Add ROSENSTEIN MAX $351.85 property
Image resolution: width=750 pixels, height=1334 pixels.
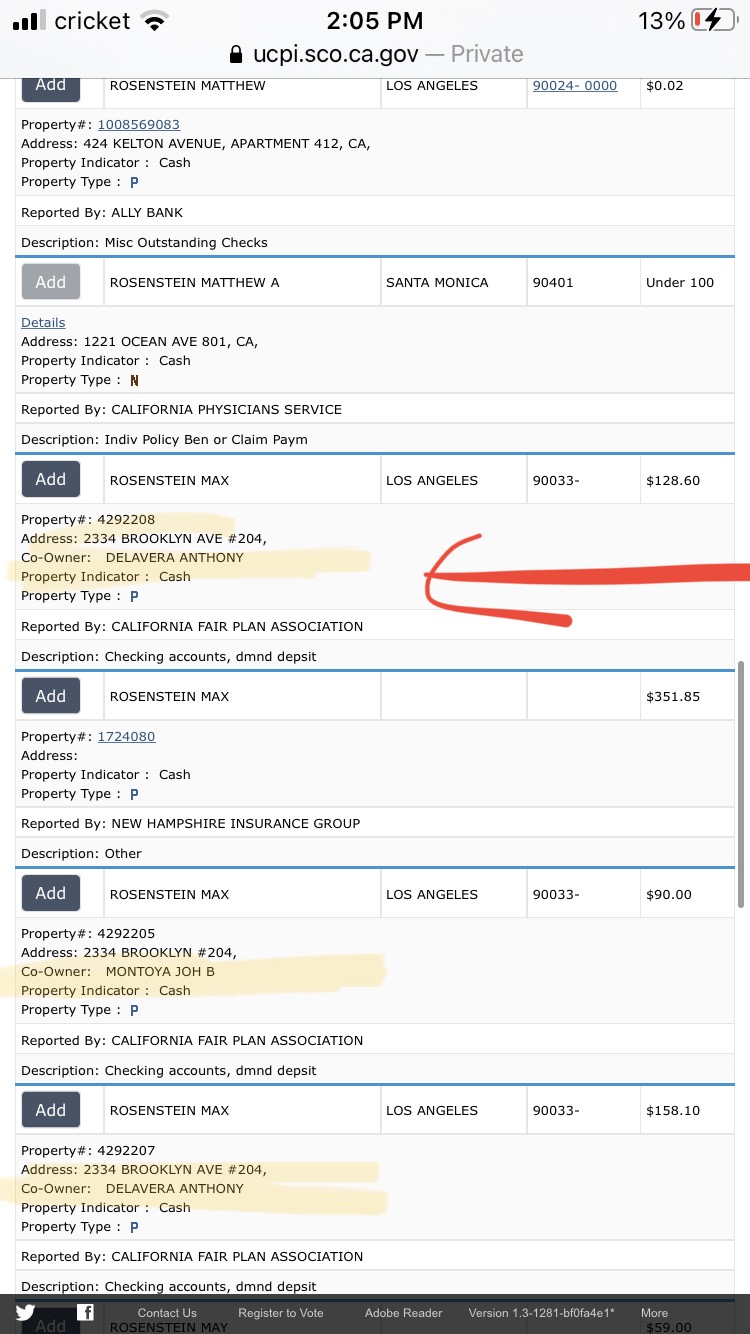(51, 696)
